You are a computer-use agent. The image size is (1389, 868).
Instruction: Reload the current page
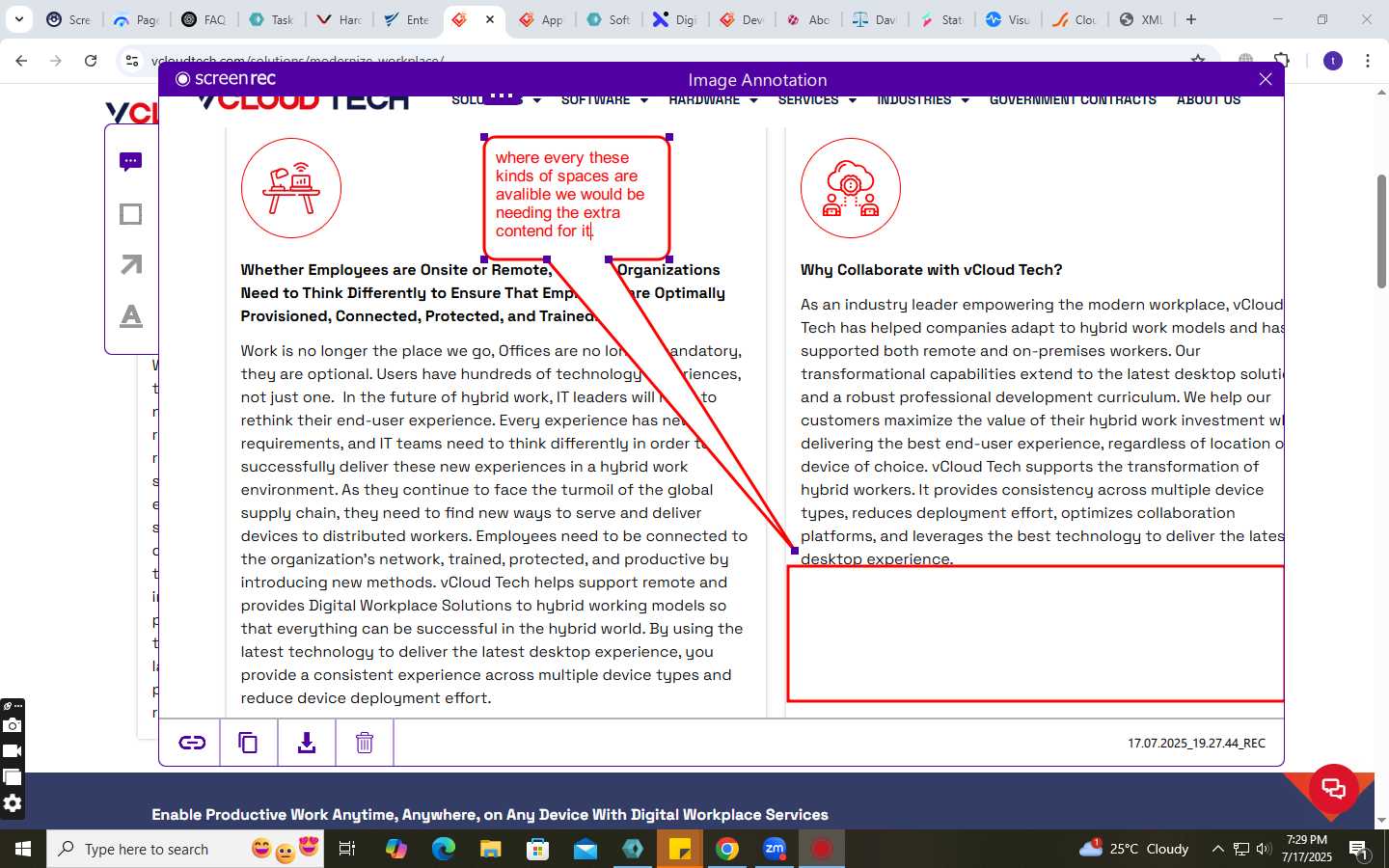[91, 61]
